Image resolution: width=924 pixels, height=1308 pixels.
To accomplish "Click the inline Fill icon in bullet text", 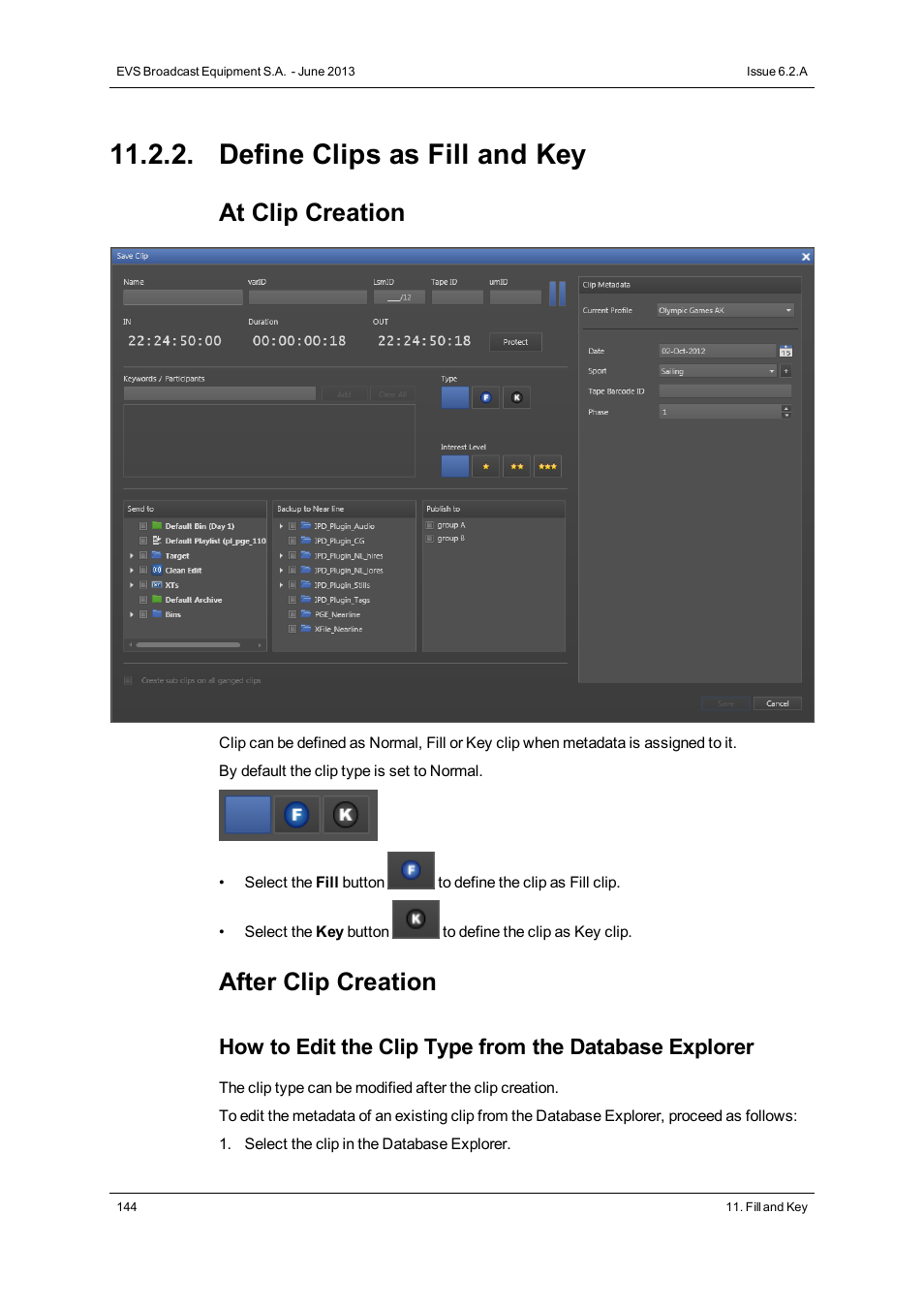I will click(x=411, y=870).
